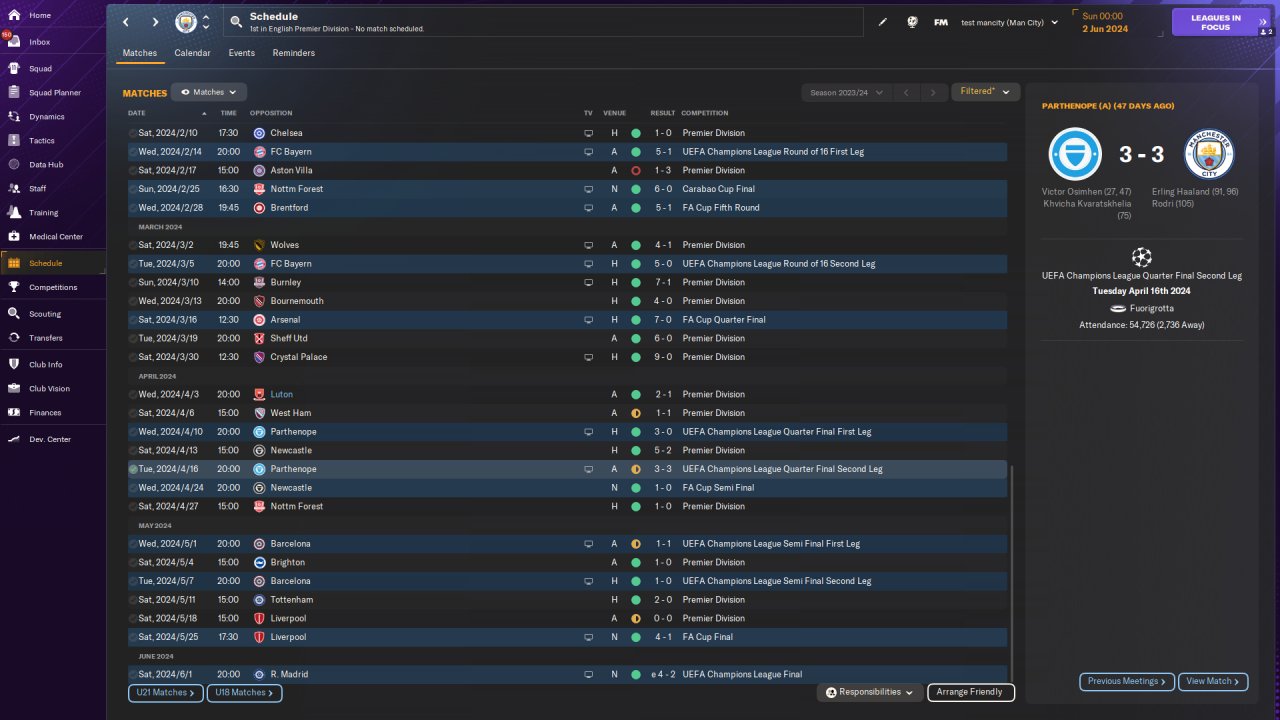Open the Tactics sidebar icon
This screenshot has height=720, width=1280.
14,141
